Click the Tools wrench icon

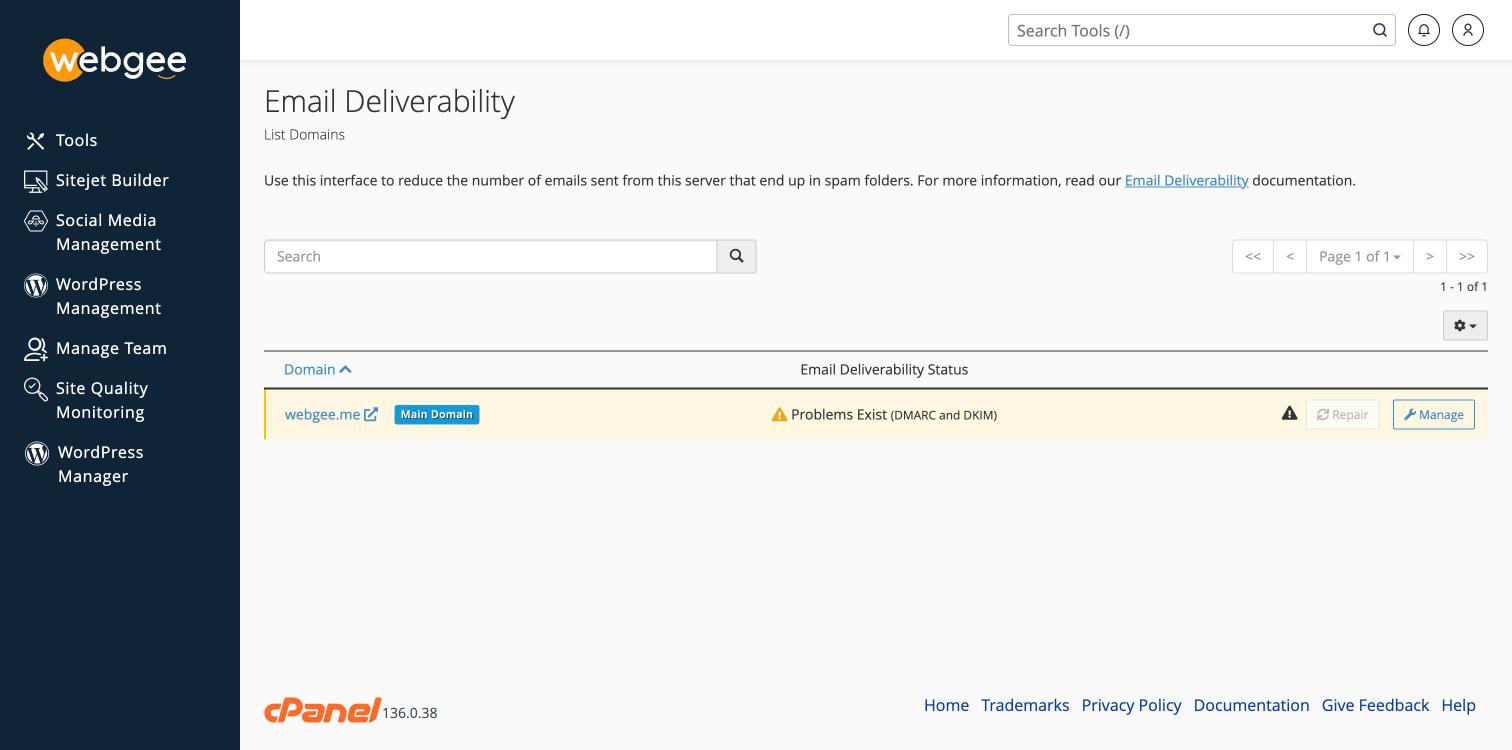pos(36,141)
